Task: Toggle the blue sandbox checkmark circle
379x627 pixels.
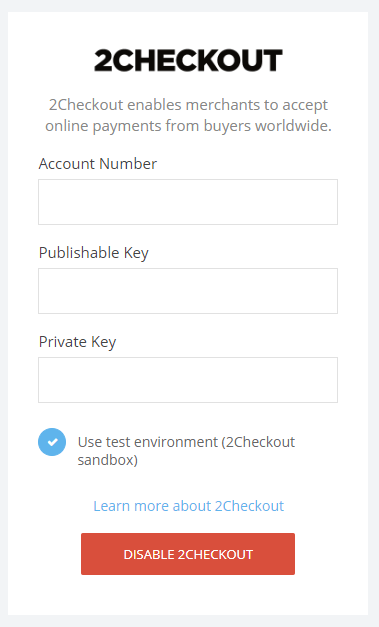Action: (x=52, y=442)
